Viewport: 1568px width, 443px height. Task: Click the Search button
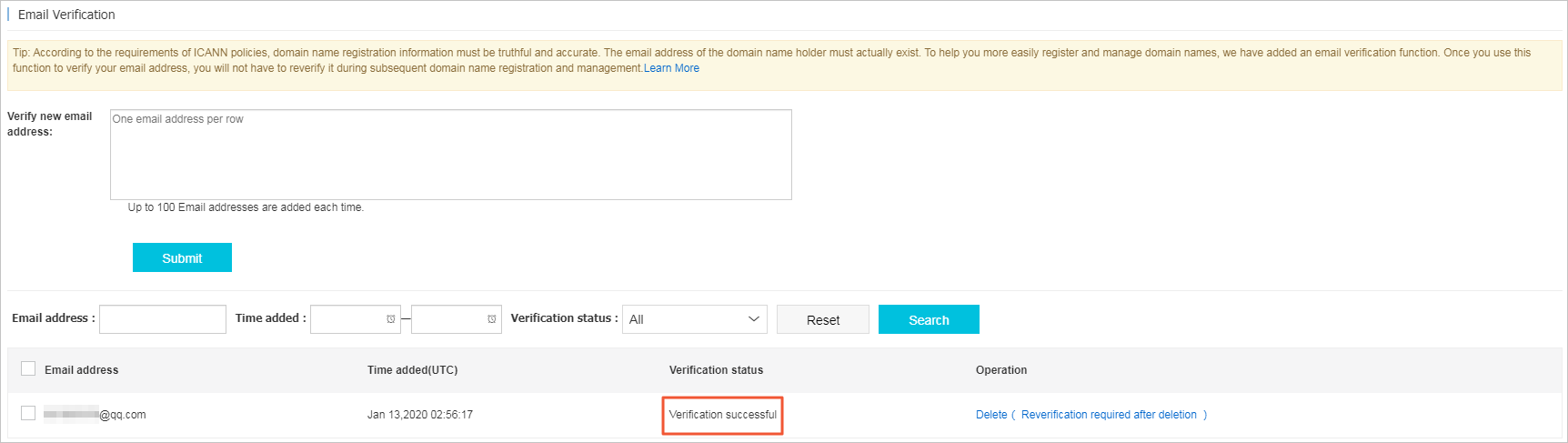928,319
